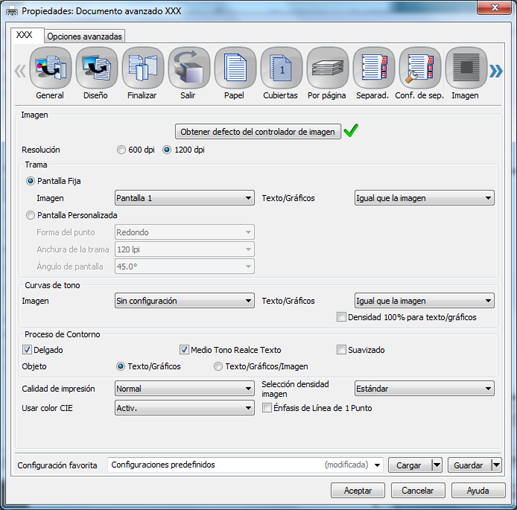Click the Salir output icon
The width and height of the screenshot is (517, 510).
pyautogui.click(x=189, y=68)
